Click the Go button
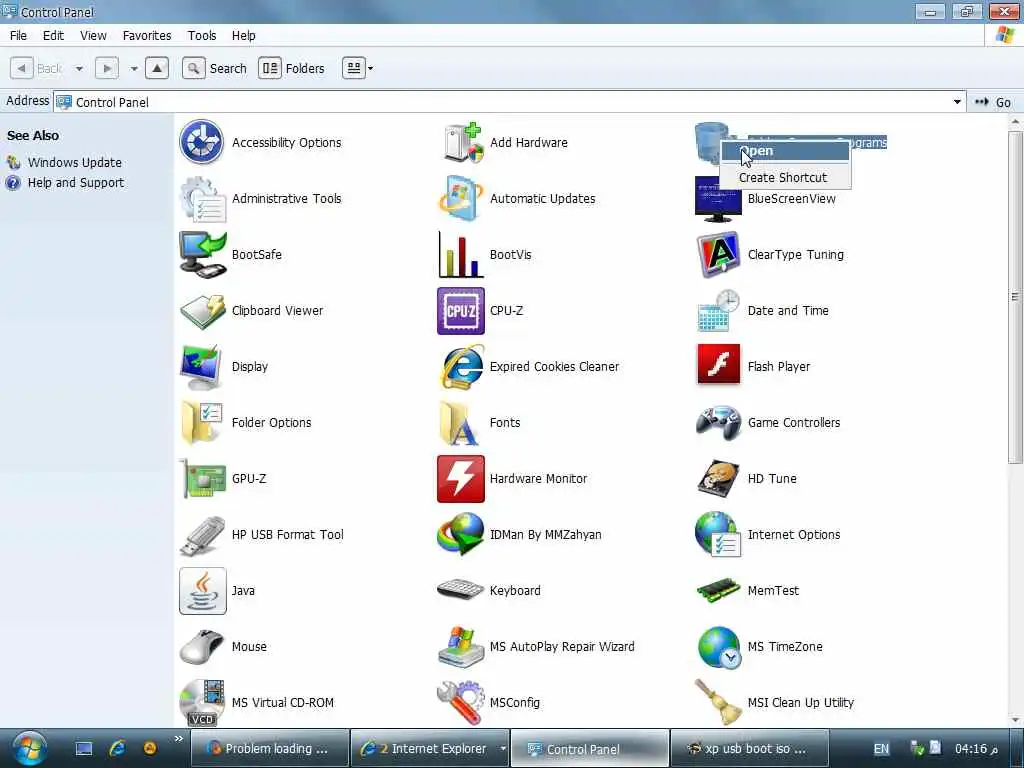 993,102
